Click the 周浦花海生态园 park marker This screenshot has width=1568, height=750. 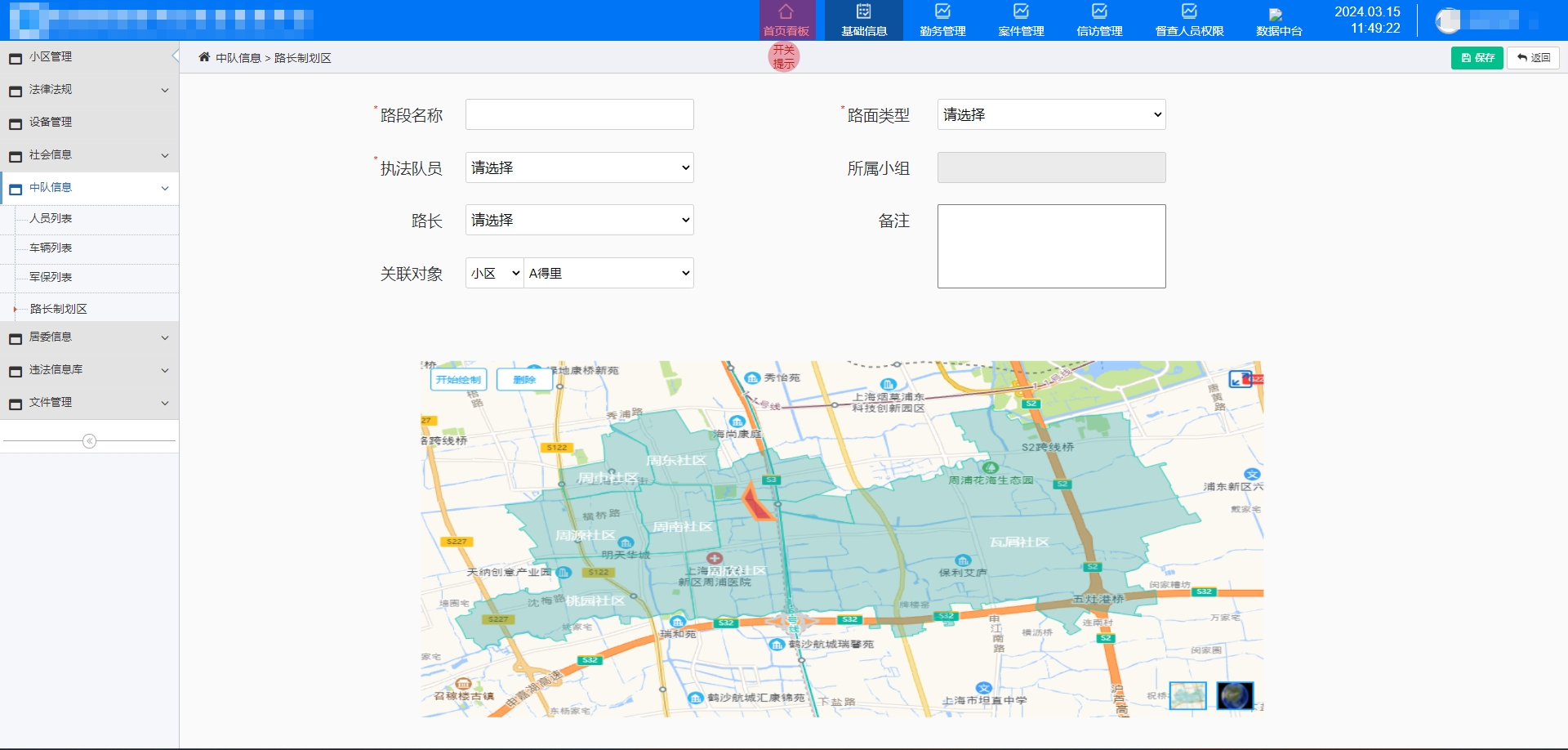[x=991, y=468]
